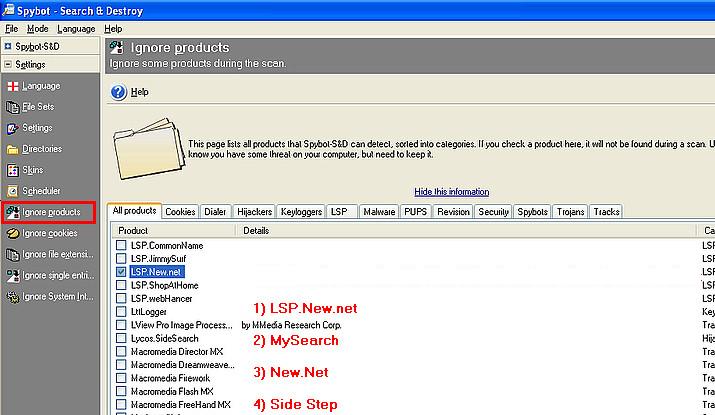Switch to the Security tab
715x415 pixels.
[493, 212]
